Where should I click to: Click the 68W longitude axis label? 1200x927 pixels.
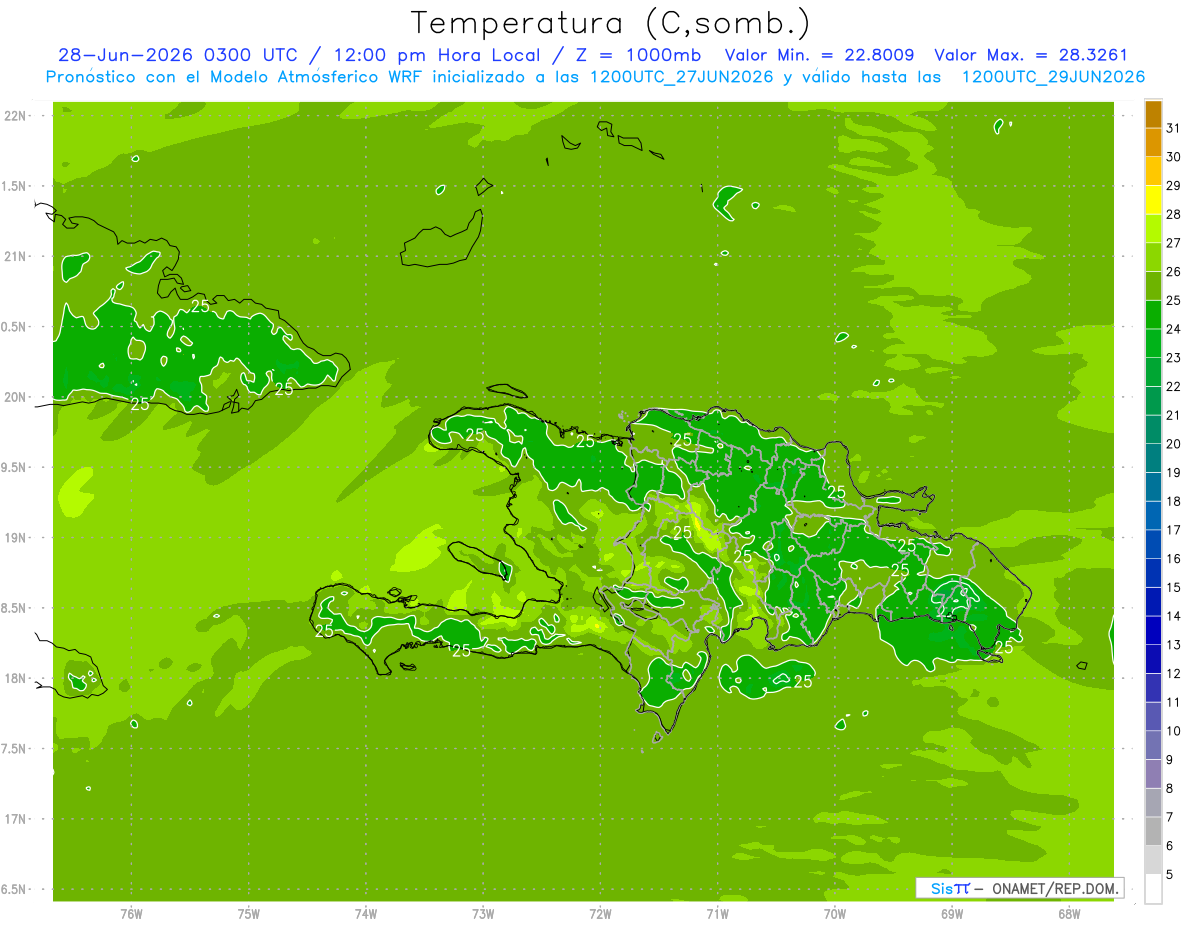click(1069, 914)
